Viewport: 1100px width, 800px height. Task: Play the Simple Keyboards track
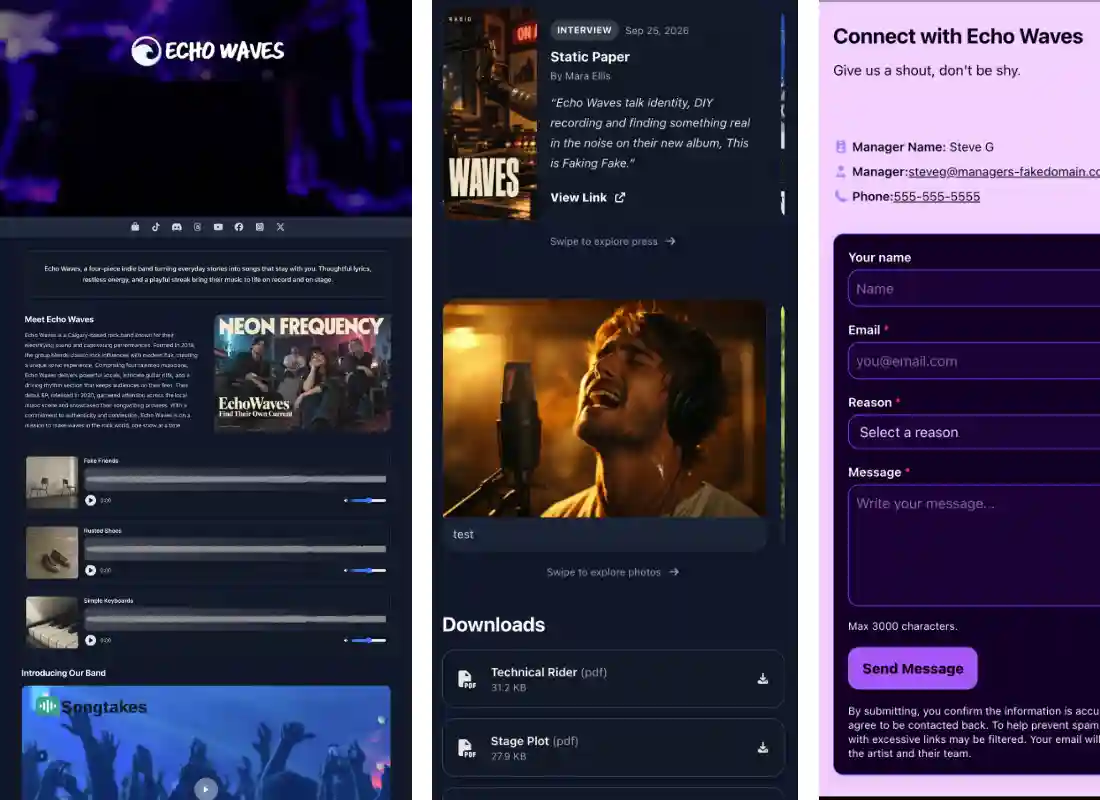coord(90,640)
